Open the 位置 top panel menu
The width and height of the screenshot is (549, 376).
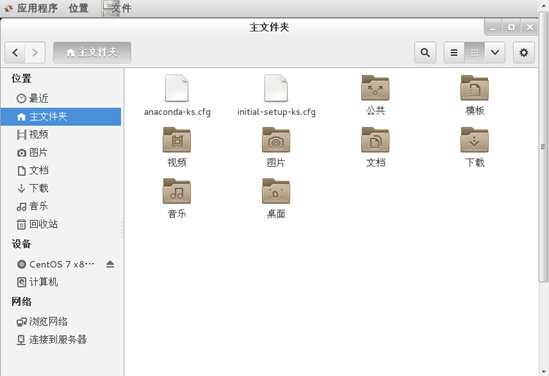(x=78, y=8)
